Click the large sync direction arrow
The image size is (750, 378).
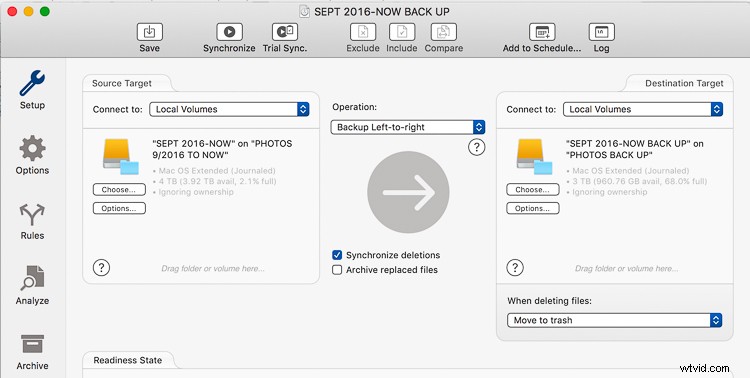(408, 192)
